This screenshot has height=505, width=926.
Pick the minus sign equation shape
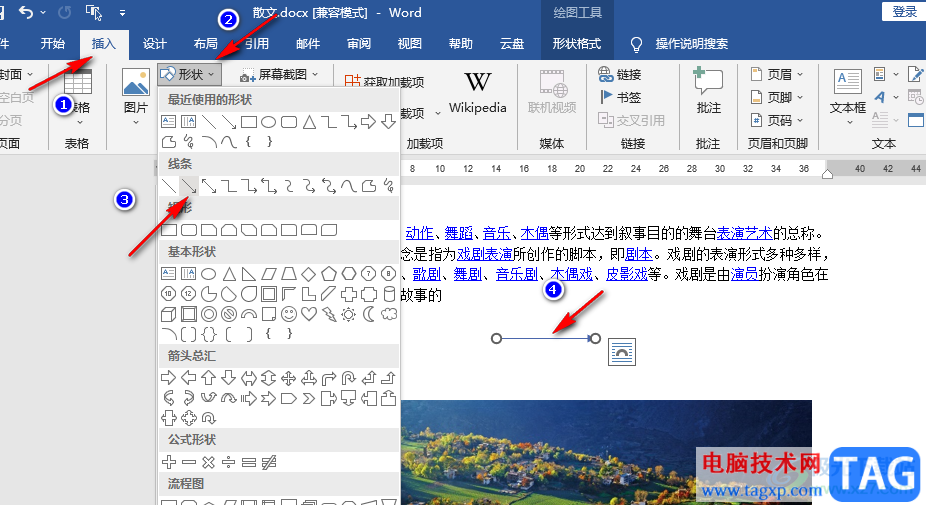pos(188,462)
